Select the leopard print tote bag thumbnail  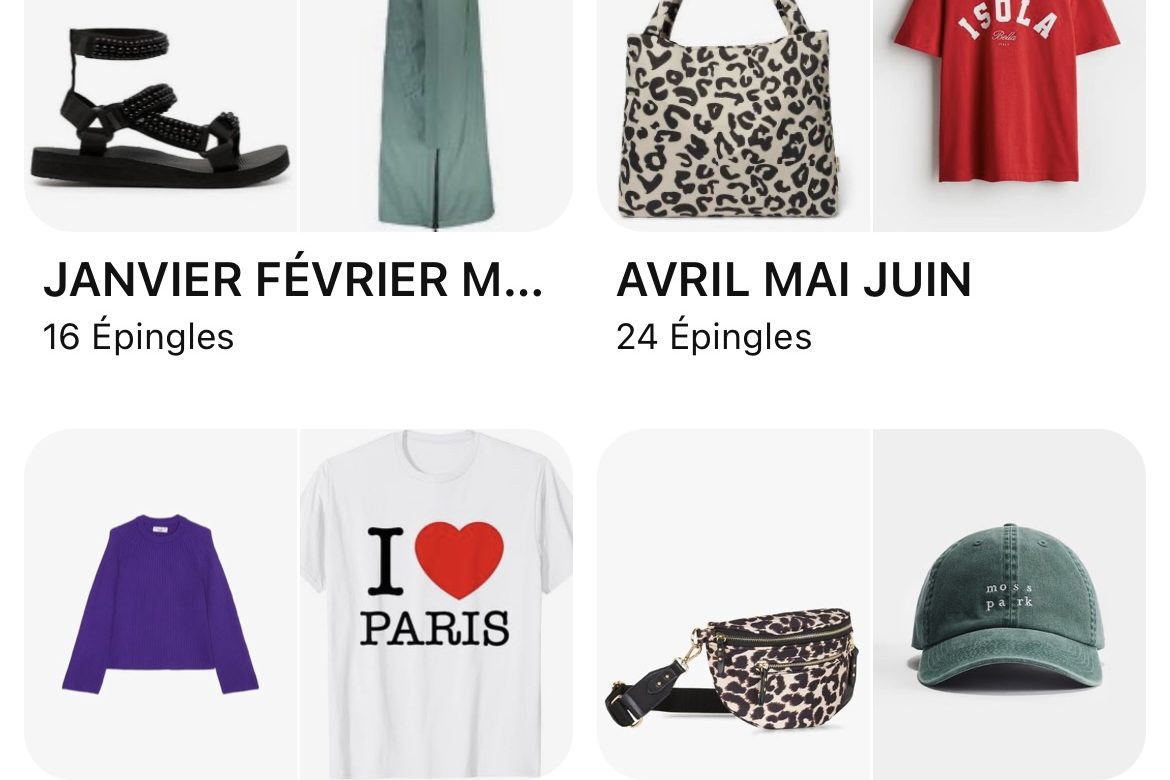pos(733,116)
